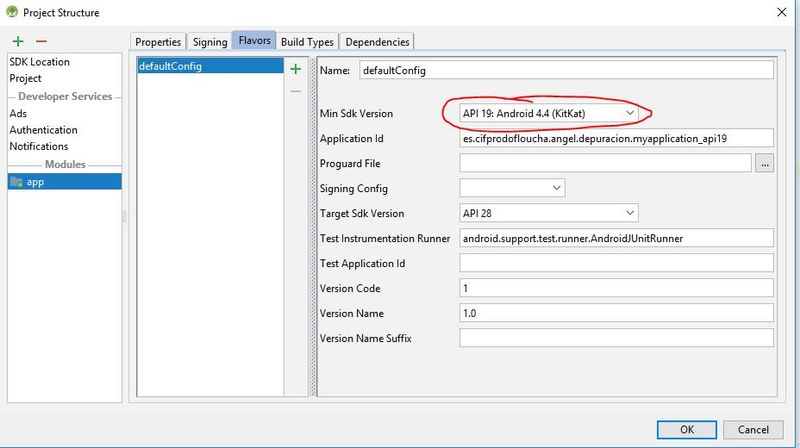The image size is (800, 448).
Task: Click the Name field with defaultConfig
Action: (566, 70)
